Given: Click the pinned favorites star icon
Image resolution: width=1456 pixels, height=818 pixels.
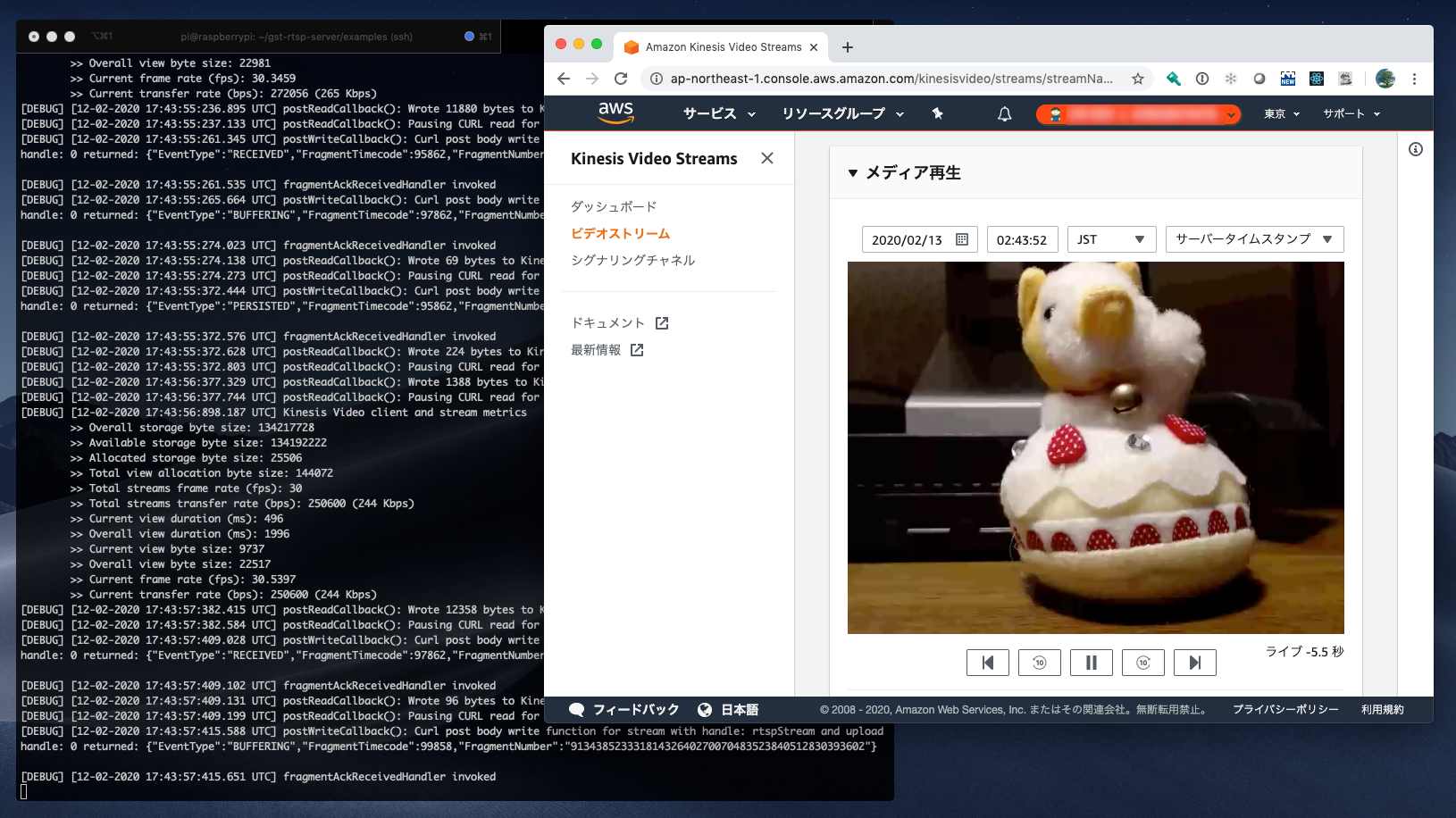Looking at the screenshot, I should click(x=937, y=113).
